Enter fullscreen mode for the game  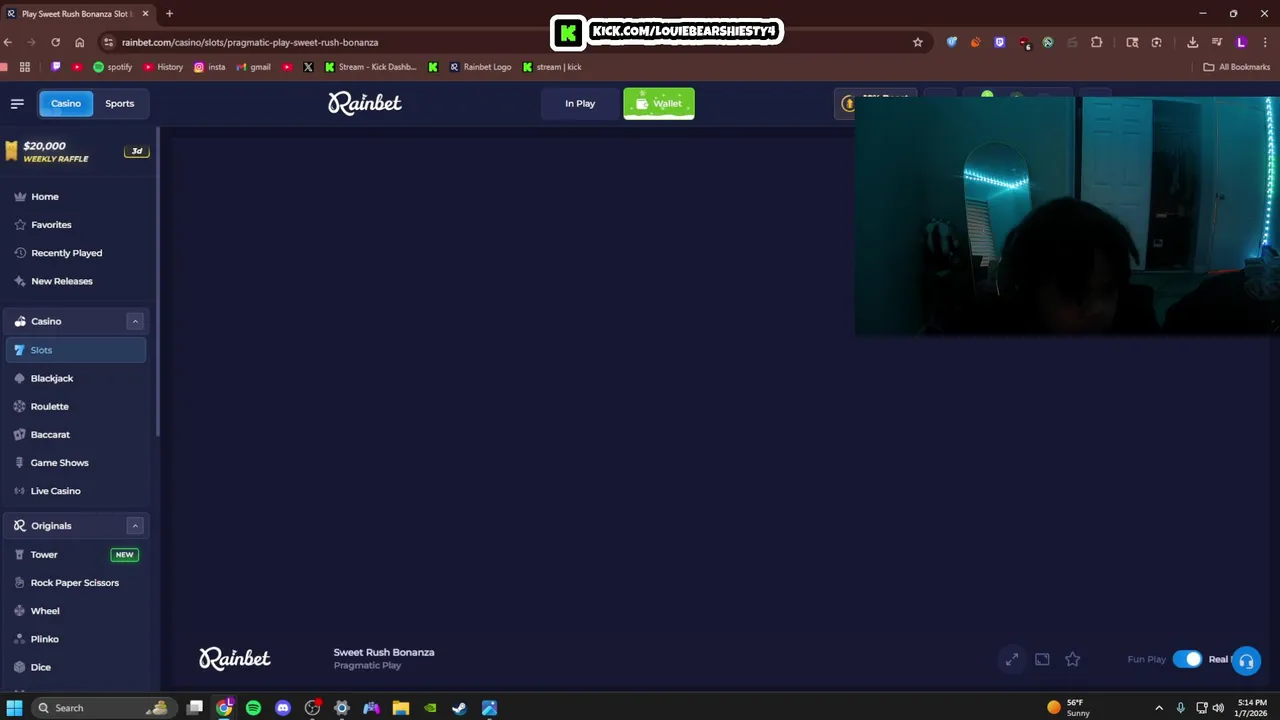pyautogui.click(x=1012, y=659)
